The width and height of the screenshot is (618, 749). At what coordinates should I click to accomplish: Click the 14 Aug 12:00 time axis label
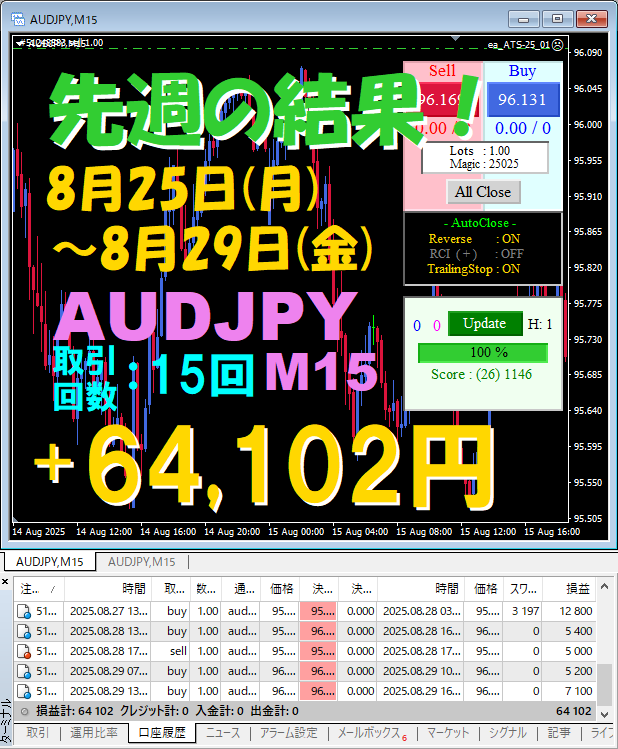point(104,532)
